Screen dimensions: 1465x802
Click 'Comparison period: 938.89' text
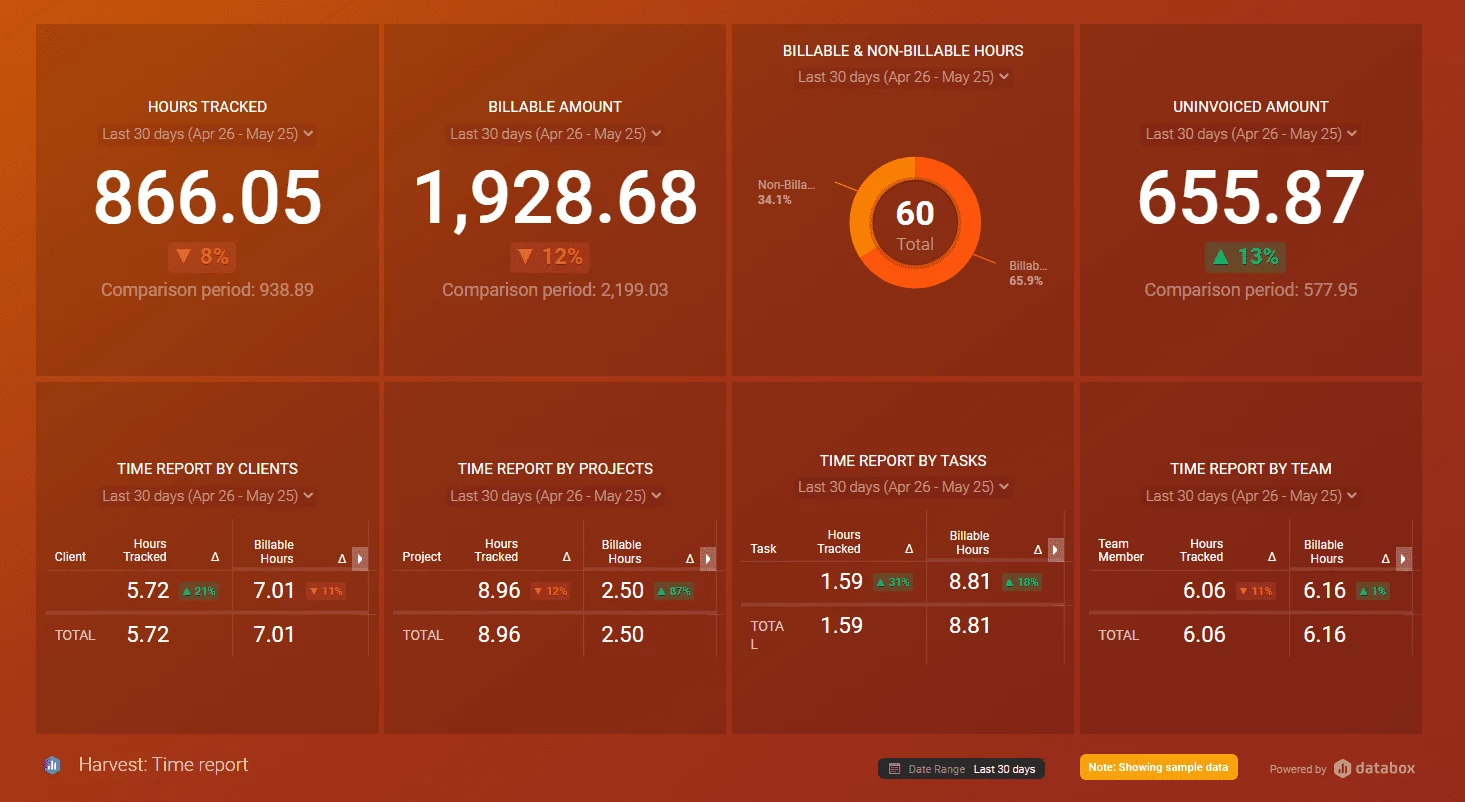click(208, 290)
